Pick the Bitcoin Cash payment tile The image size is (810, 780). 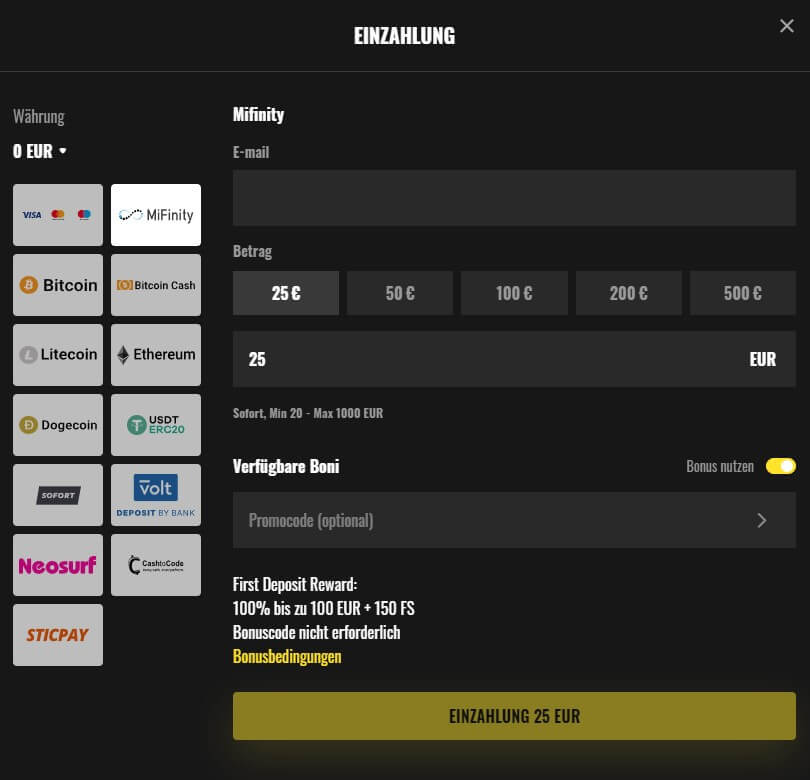click(156, 285)
